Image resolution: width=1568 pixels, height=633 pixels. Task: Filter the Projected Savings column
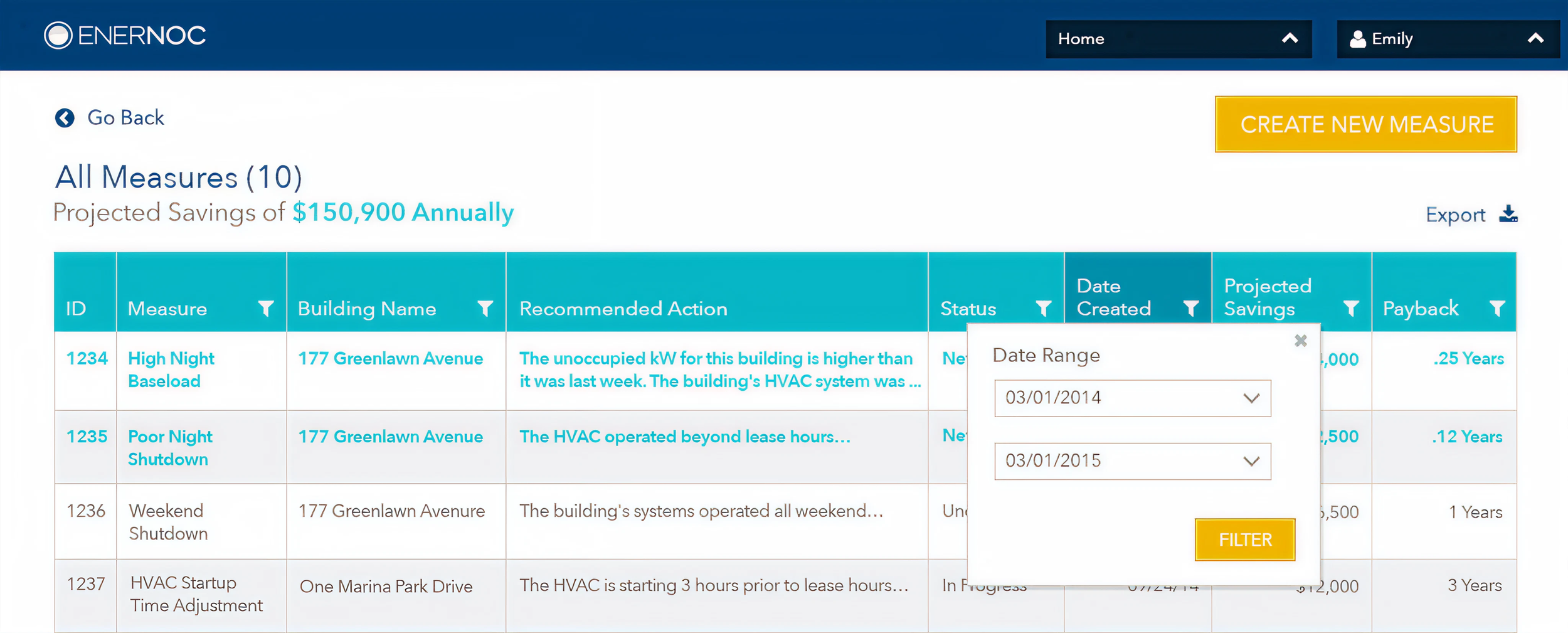1351,308
